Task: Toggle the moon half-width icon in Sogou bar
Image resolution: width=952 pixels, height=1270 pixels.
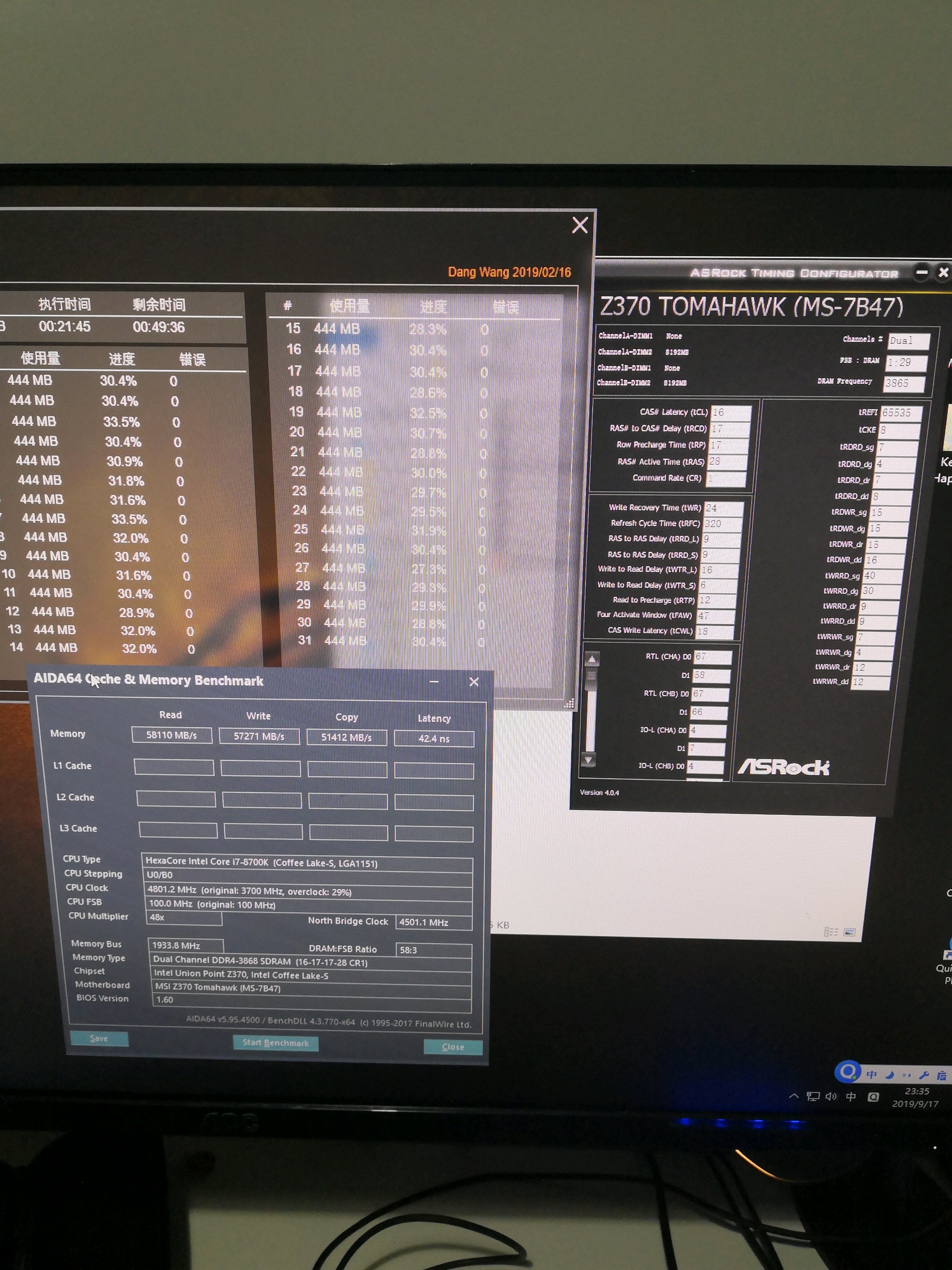Action: click(890, 1075)
